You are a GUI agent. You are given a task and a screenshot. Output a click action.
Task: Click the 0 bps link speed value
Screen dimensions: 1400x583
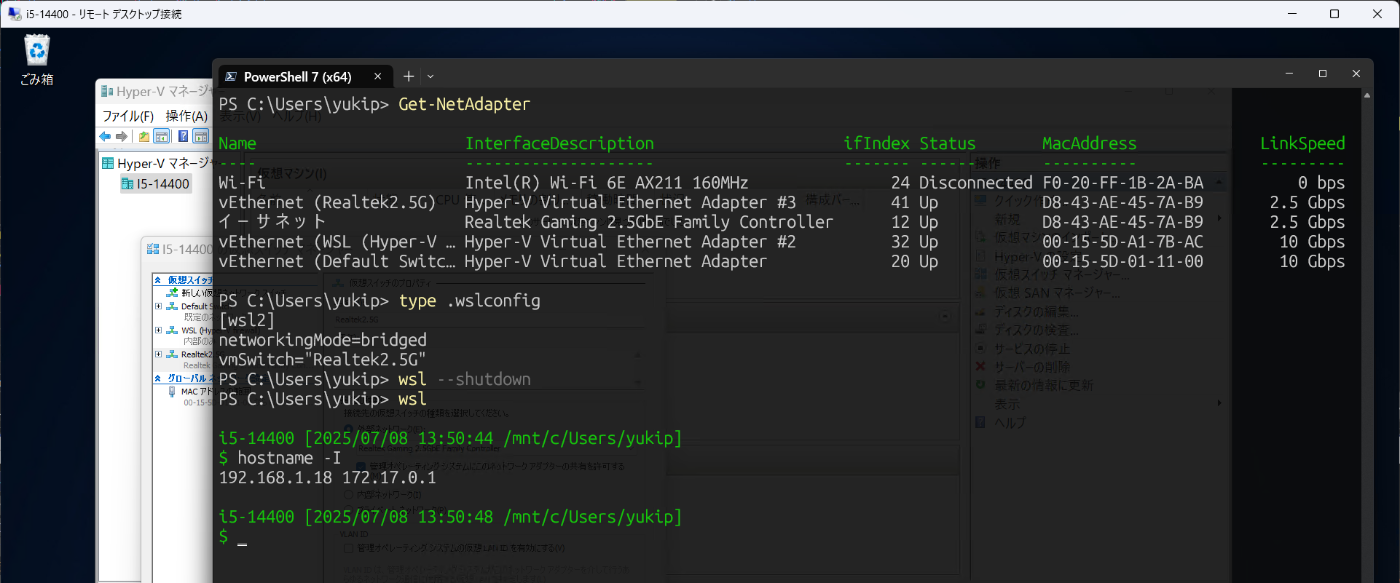click(x=1321, y=183)
